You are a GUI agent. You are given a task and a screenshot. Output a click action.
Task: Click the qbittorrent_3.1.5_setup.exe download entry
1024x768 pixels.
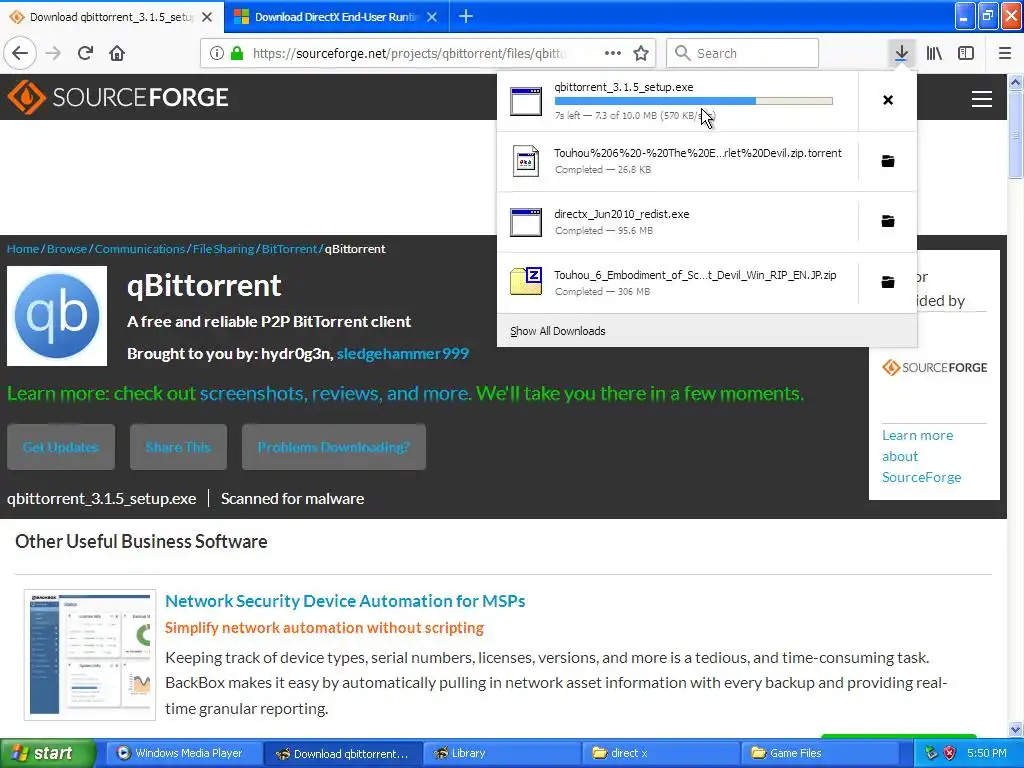point(677,101)
